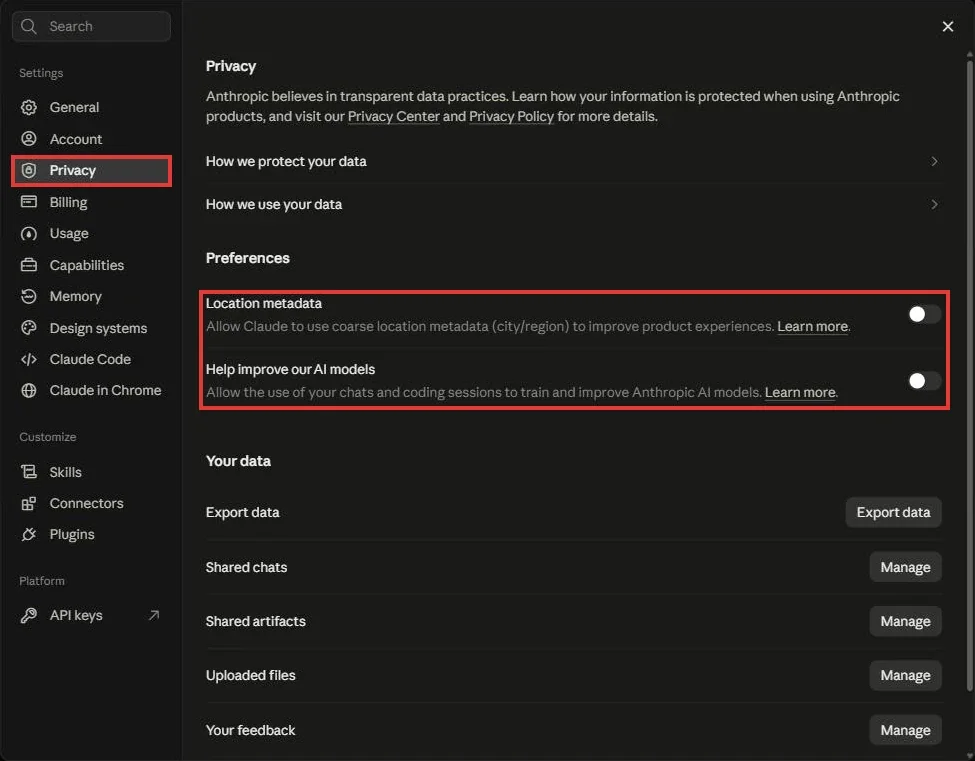Open the Usage settings tab
975x761 pixels.
(x=91, y=234)
